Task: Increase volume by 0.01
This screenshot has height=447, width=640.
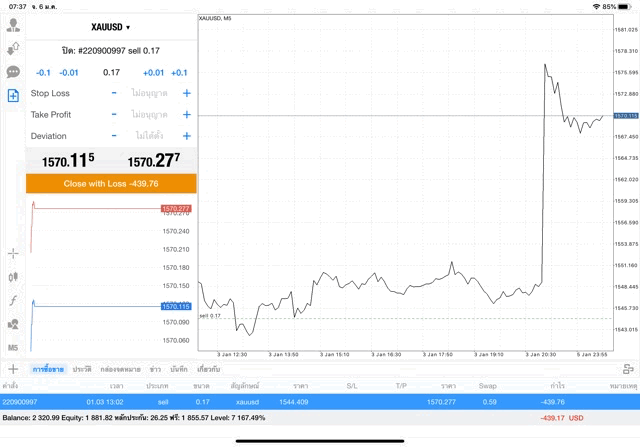Action: pyautogui.click(x=153, y=73)
